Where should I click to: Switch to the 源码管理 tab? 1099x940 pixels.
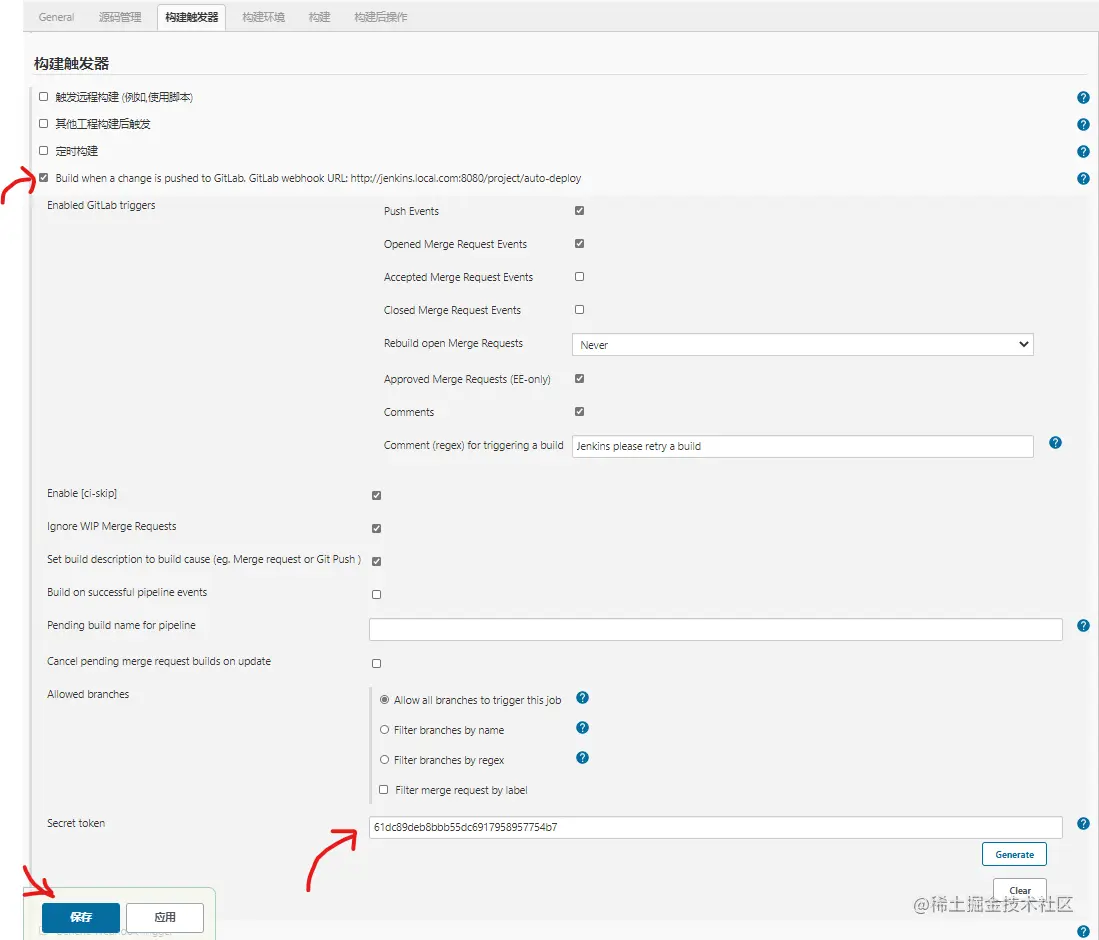(120, 17)
